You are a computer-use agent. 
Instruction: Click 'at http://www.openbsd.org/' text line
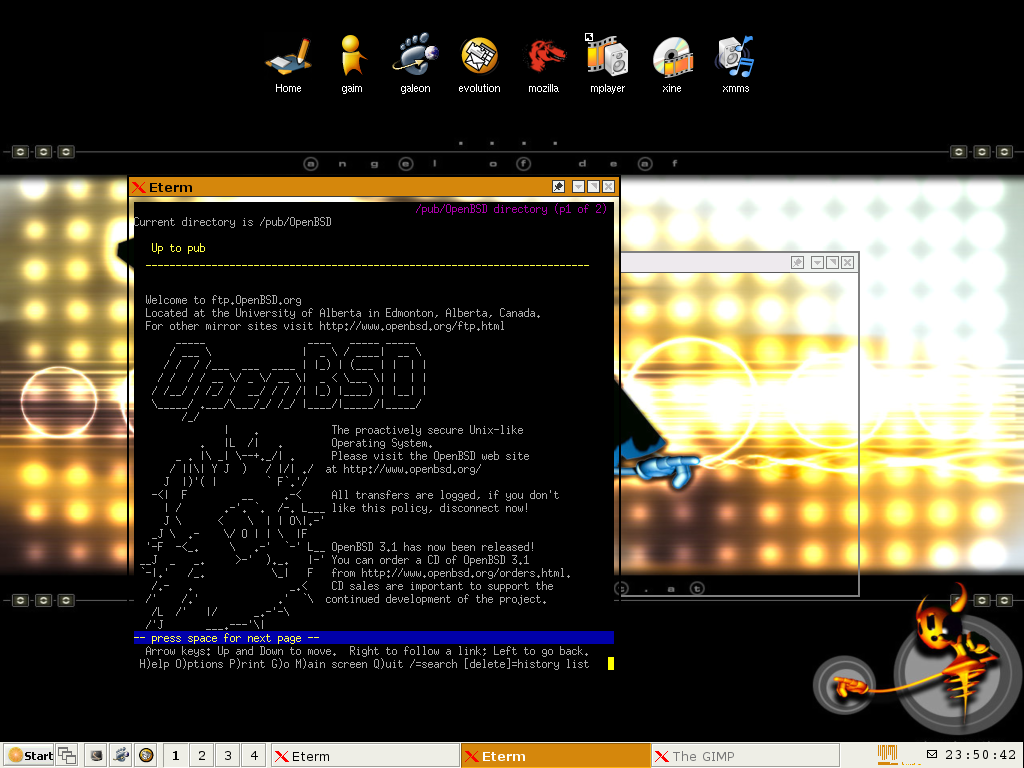point(403,469)
